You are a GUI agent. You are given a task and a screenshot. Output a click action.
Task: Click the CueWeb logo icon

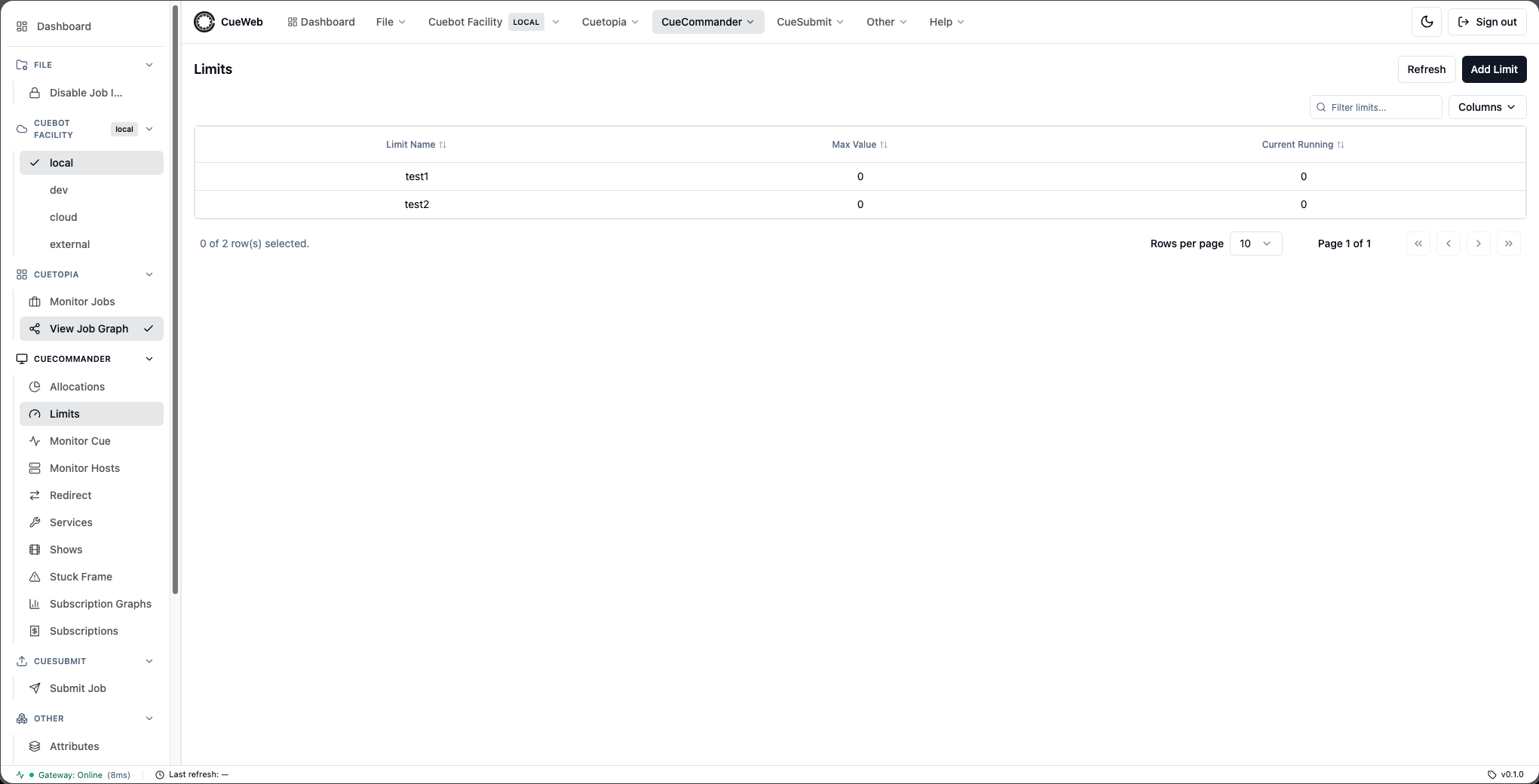(204, 22)
